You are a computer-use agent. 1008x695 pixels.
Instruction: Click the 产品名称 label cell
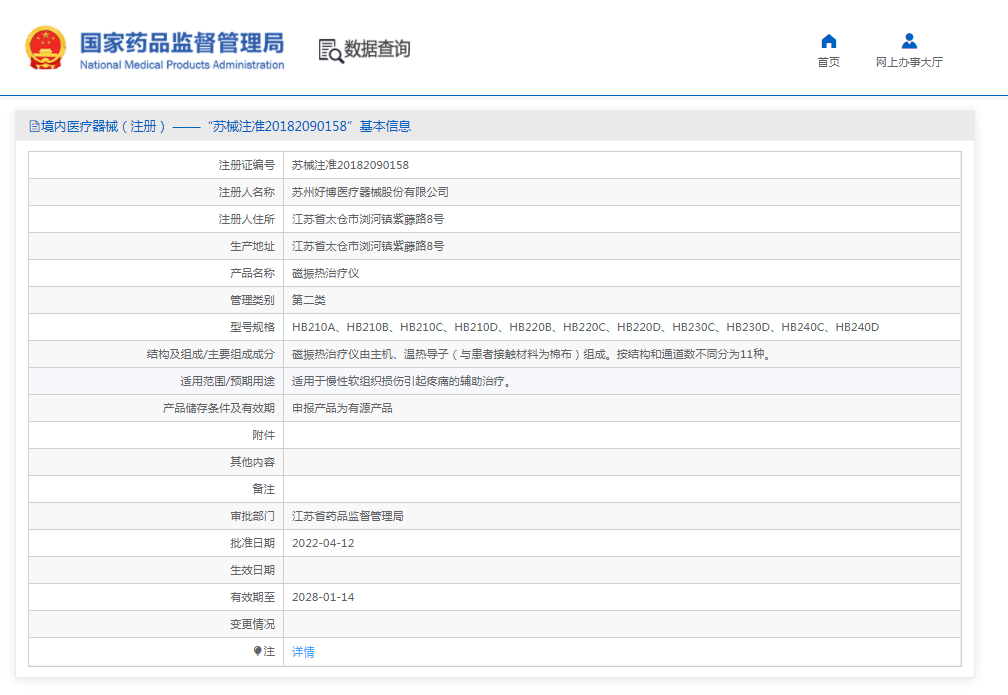[x=156, y=273]
